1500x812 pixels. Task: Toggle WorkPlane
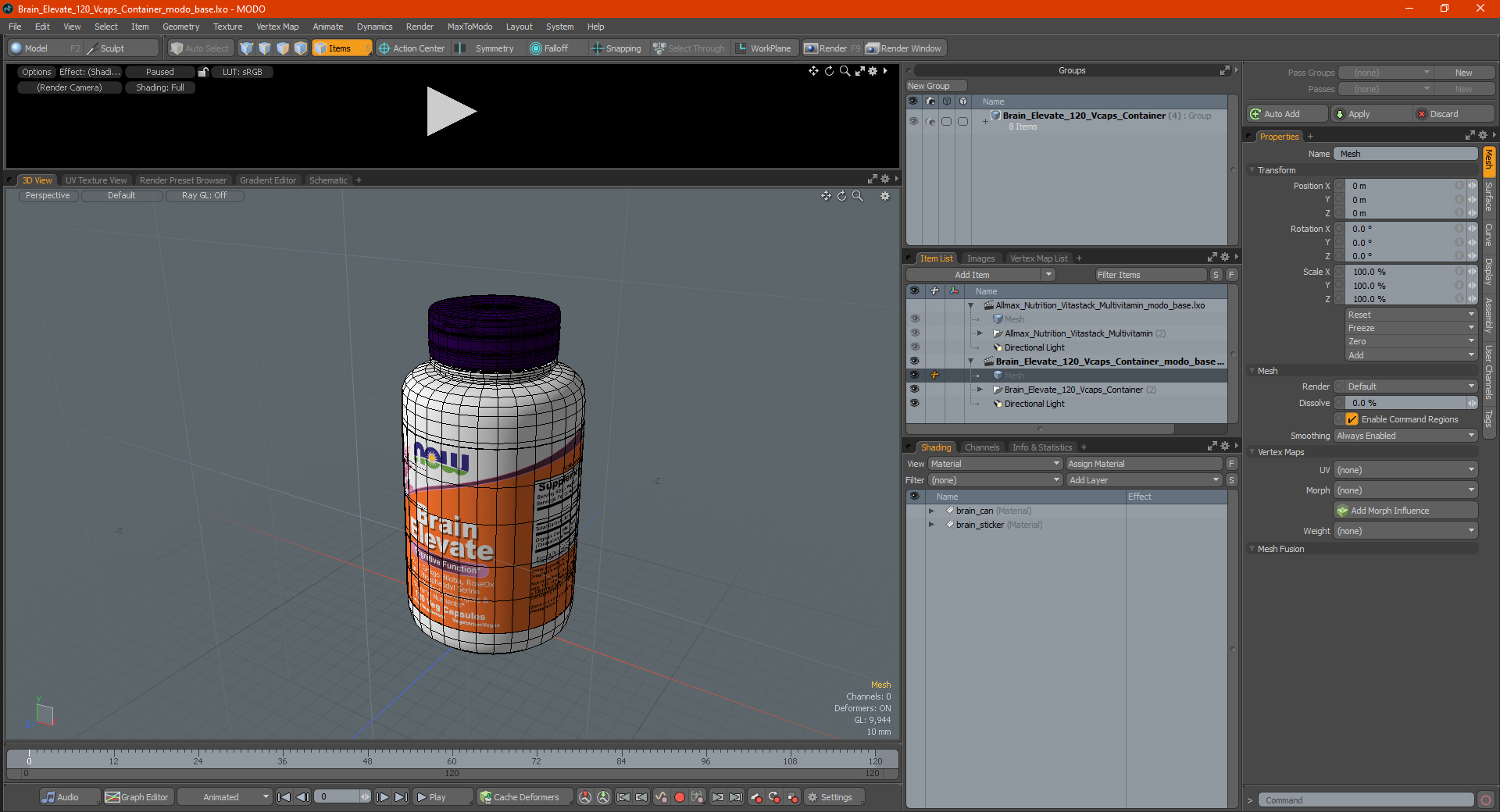point(764,48)
